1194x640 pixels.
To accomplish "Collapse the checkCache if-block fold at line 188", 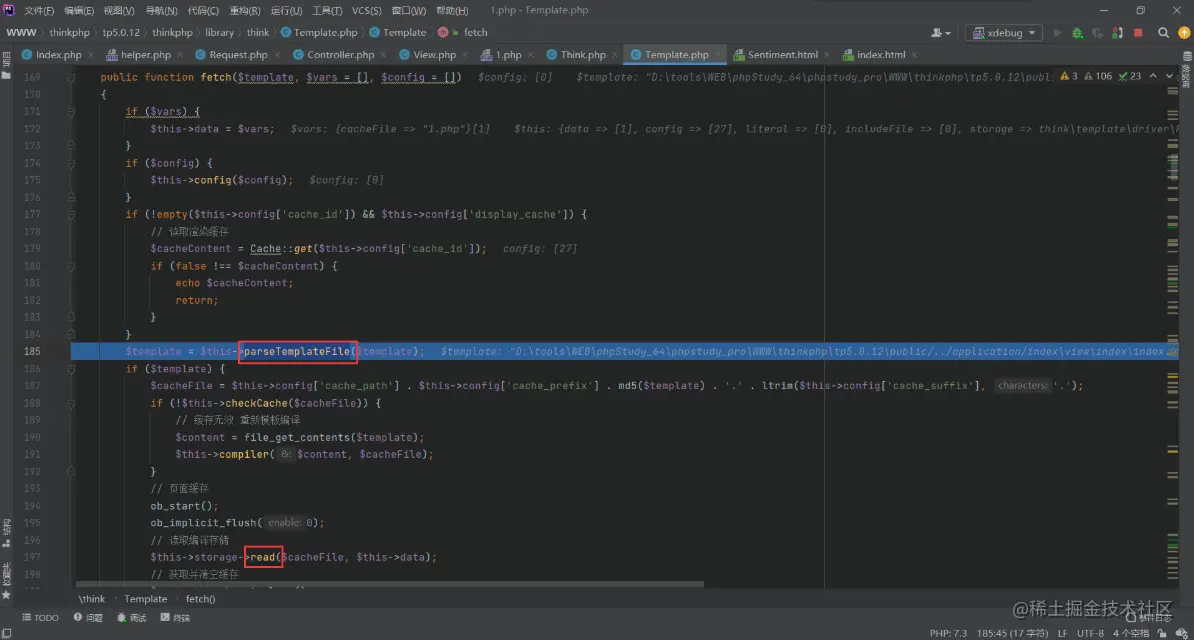I will click(71, 403).
